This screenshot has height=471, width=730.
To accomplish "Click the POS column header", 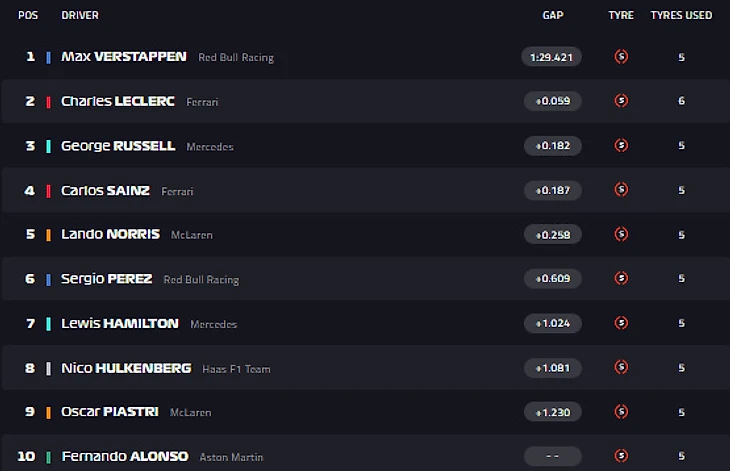I will coord(28,15).
